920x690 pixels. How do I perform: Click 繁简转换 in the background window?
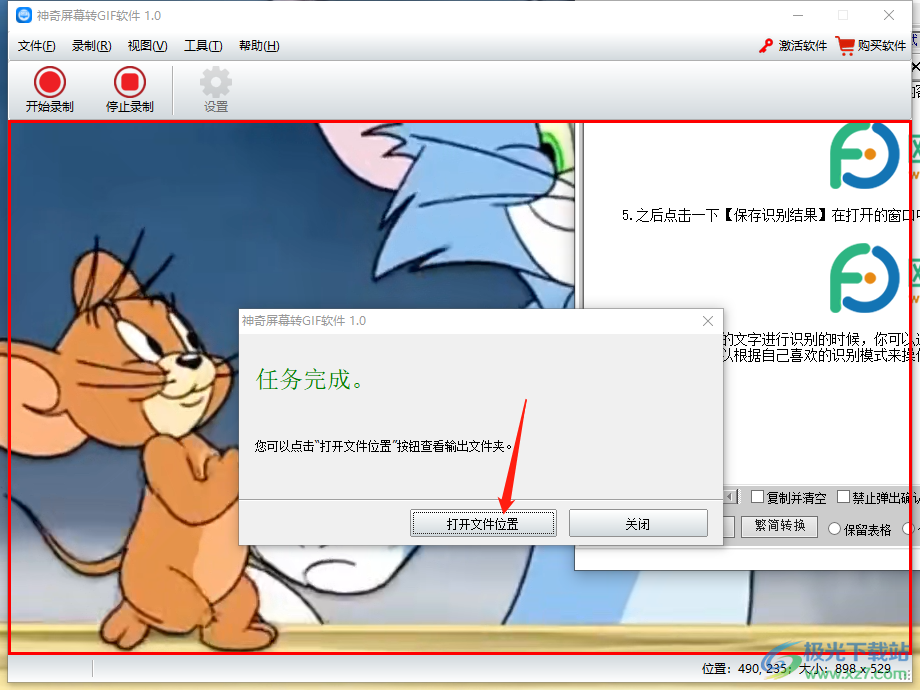(x=779, y=526)
